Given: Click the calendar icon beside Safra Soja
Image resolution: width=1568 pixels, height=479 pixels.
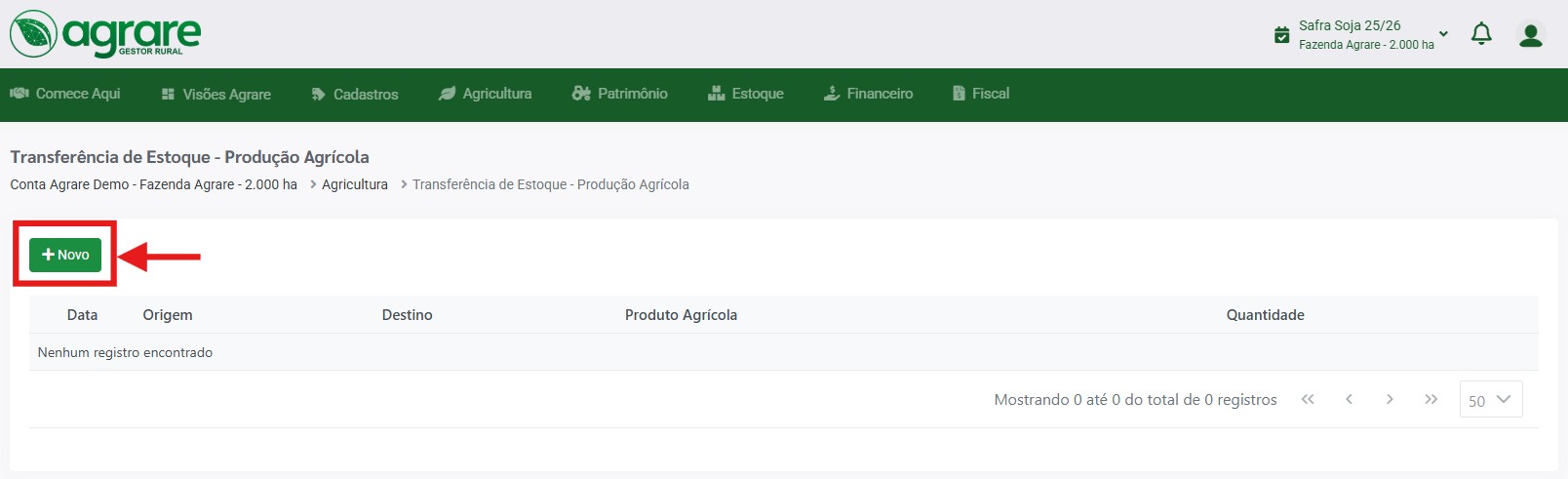Looking at the screenshot, I should pos(1282,35).
